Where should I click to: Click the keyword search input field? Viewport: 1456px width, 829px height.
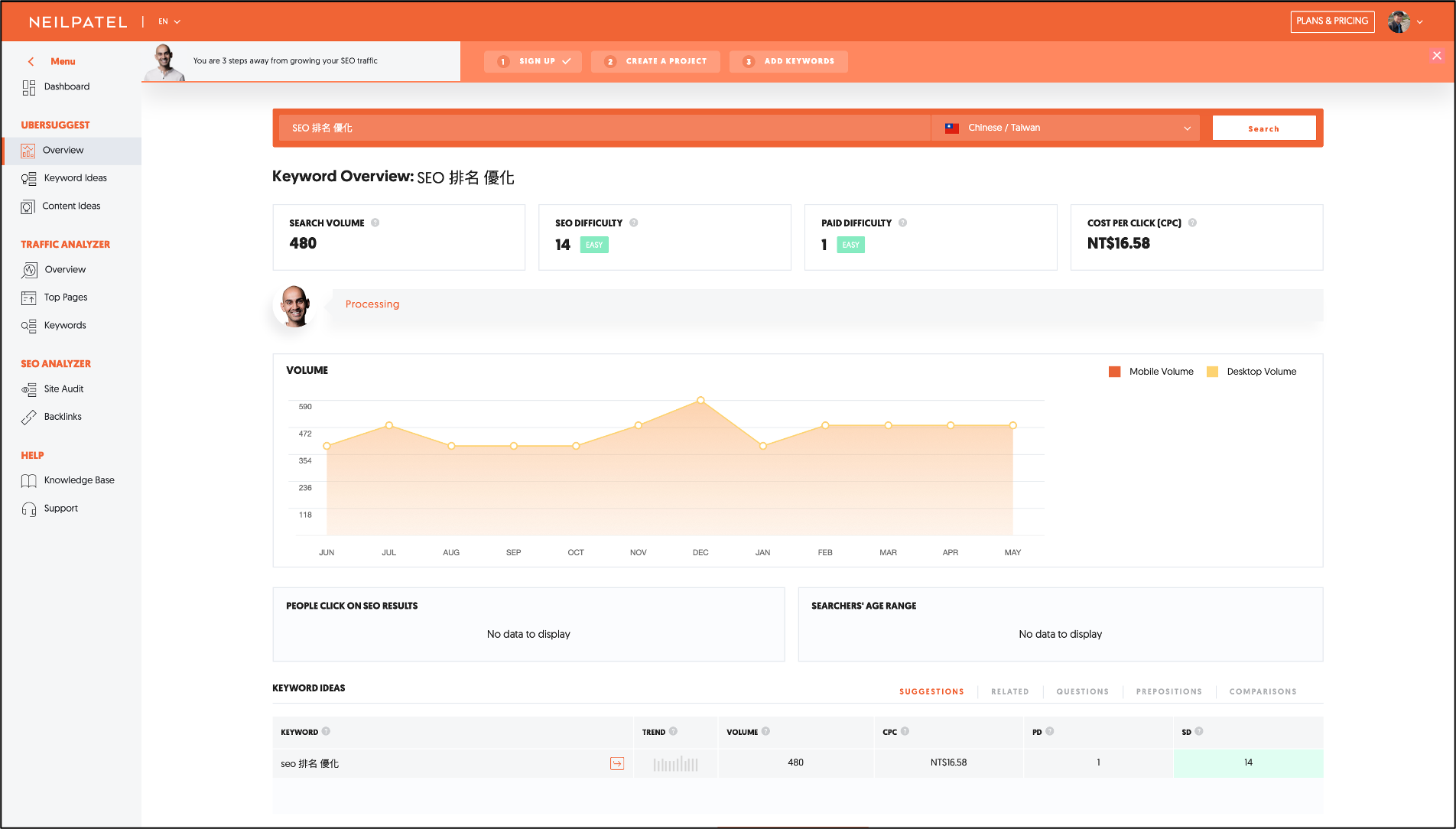coord(604,128)
